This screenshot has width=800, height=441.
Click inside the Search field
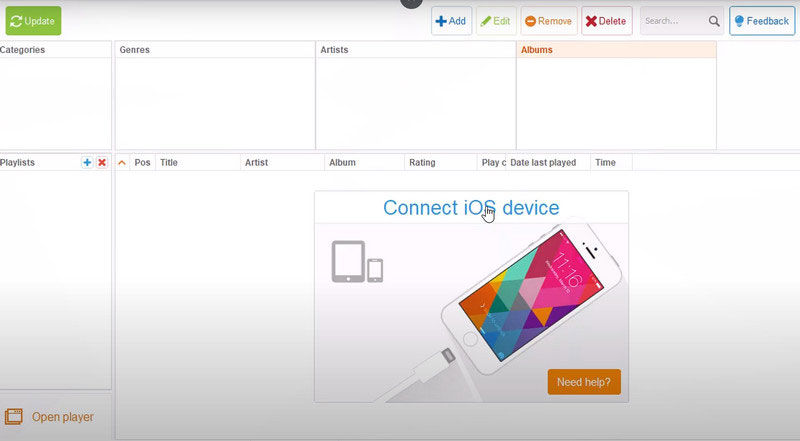[673, 21]
